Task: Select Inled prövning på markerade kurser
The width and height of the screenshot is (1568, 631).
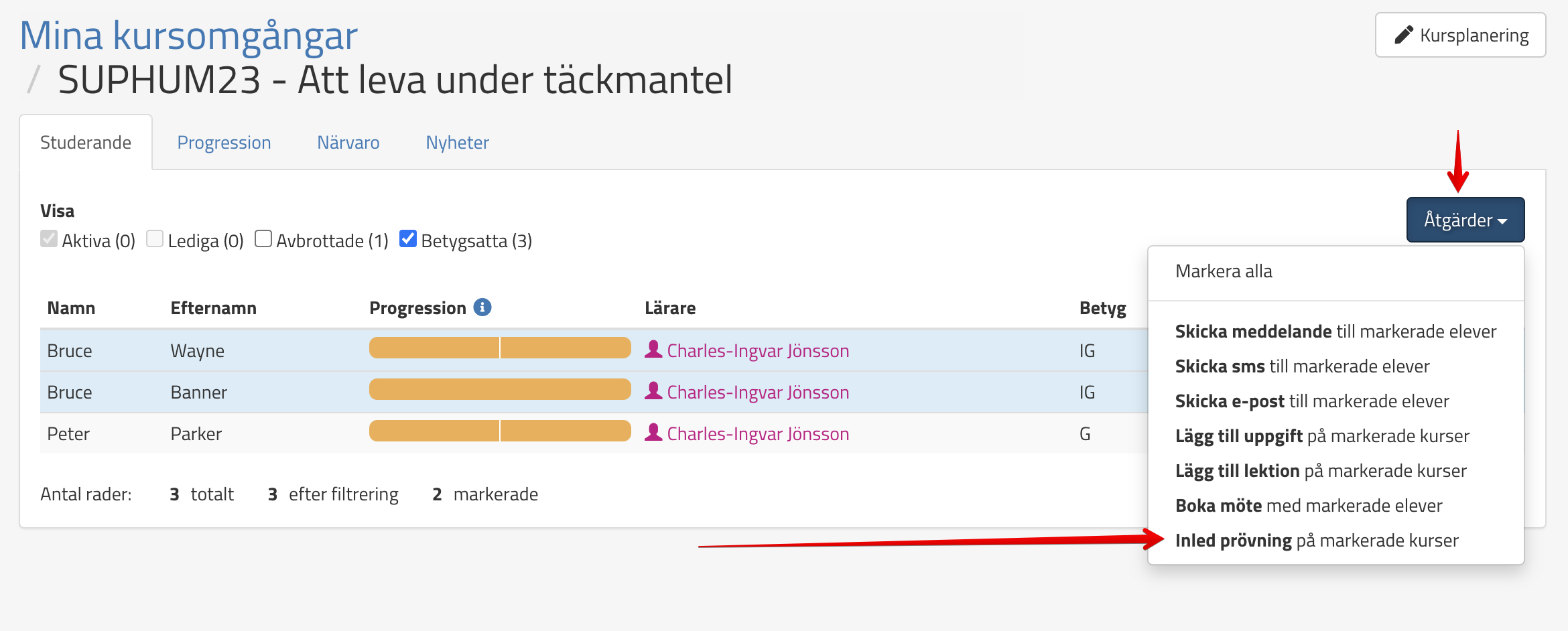Action: (x=1316, y=541)
